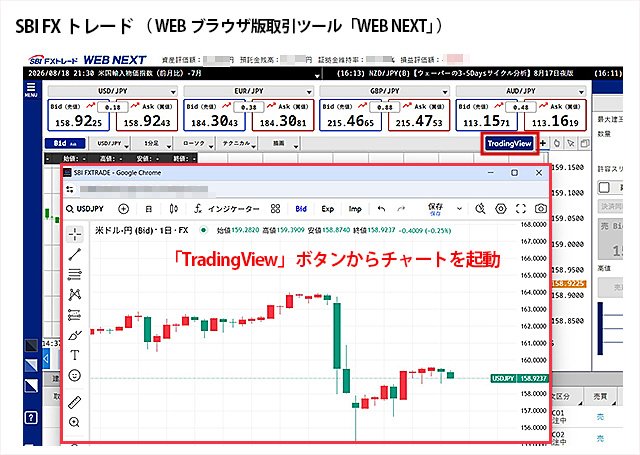This screenshot has height=455, width=640.
Task: Click USD/JPY Bid 158.9225 sell price box
Action: [x=78, y=115]
